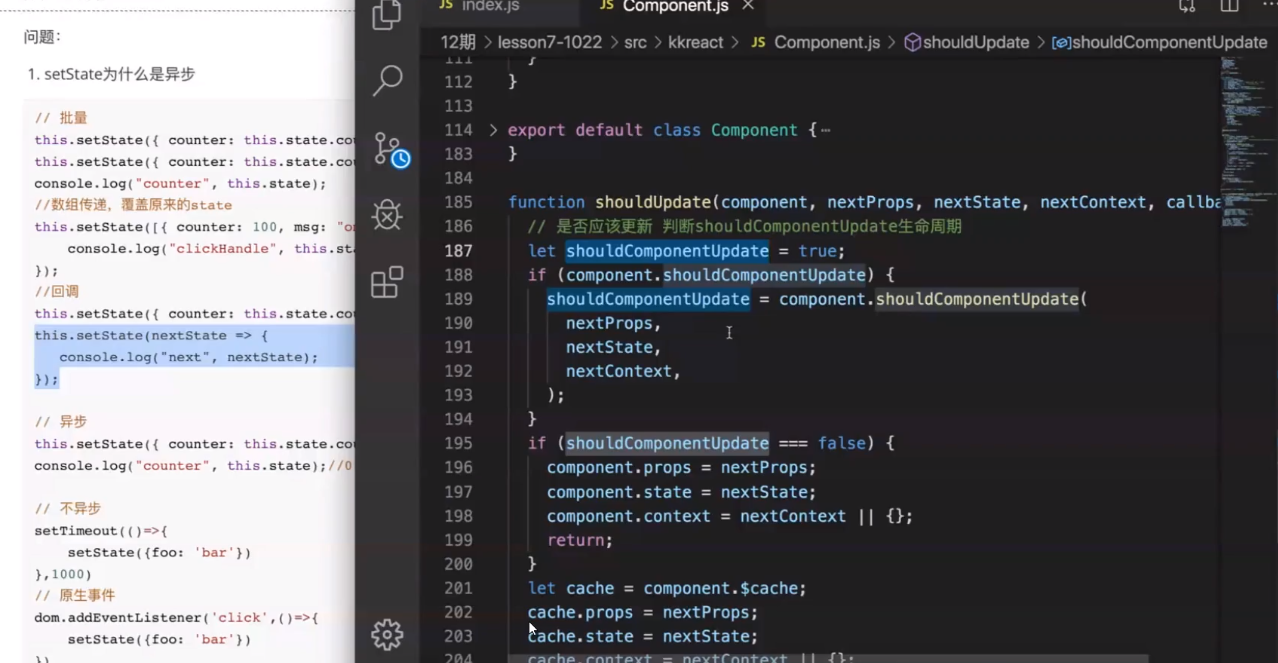This screenshot has width=1278, height=663.
Task: Open the Manage settings gear menu
Action: (x=386, y=634)
